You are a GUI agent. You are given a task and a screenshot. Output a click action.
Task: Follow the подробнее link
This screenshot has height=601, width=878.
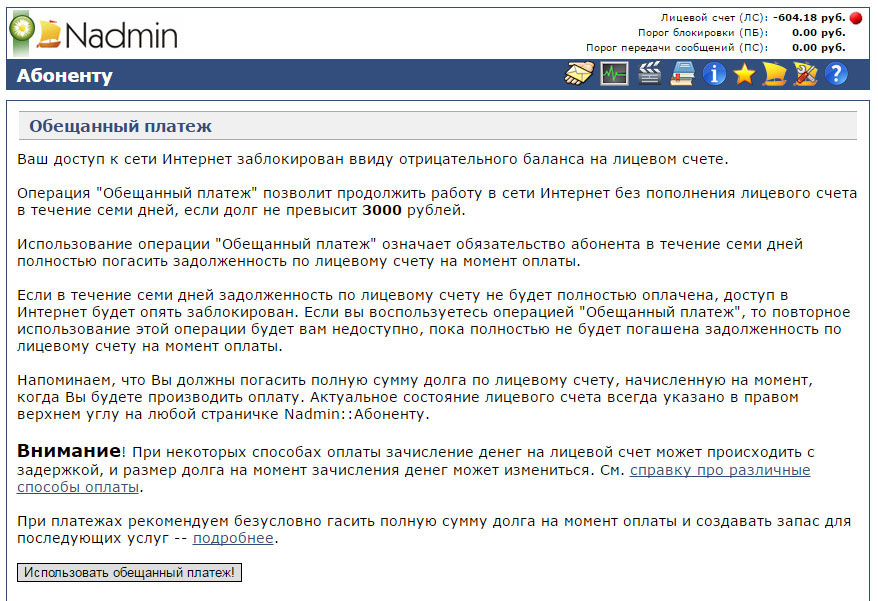(233, 538)
